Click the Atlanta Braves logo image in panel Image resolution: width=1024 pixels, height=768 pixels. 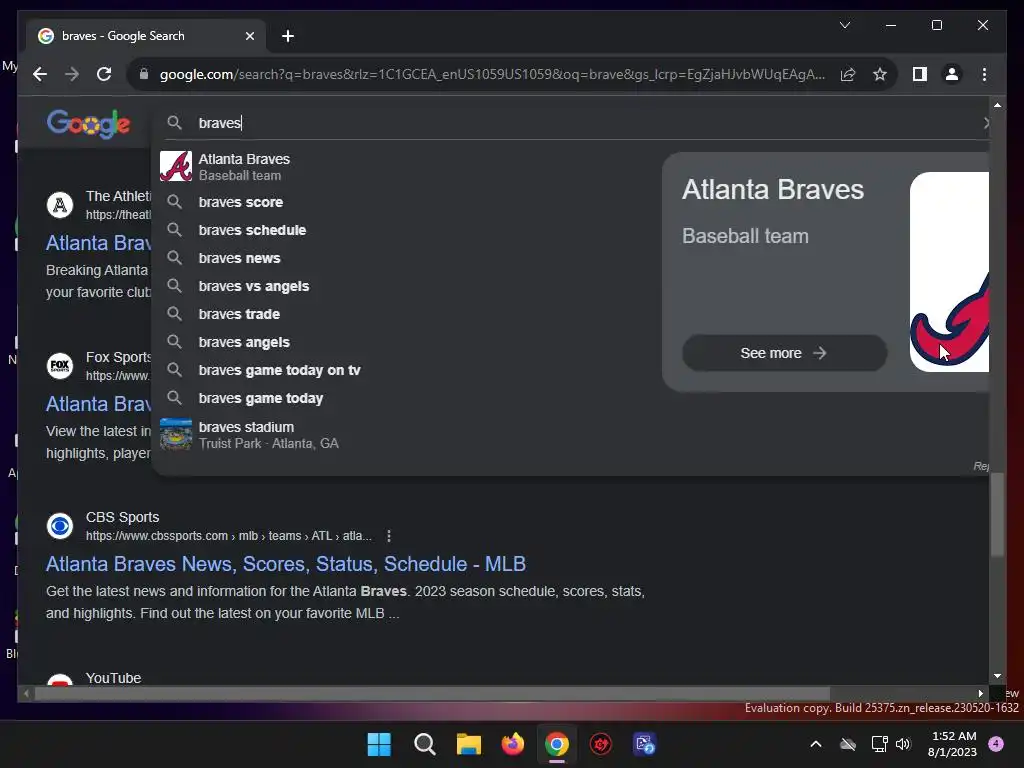coord(949,272)
